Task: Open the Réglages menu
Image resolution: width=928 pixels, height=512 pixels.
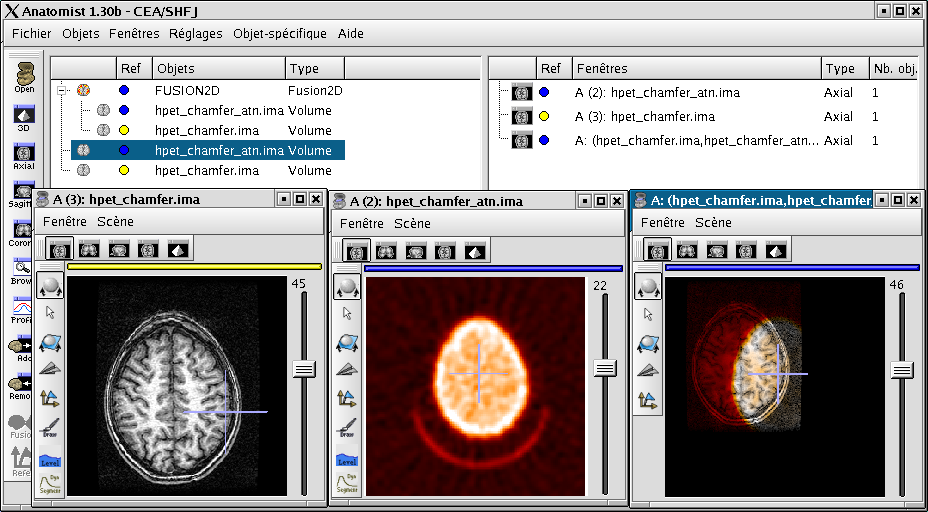Action: pyautogui.click(x=196, y=34)
